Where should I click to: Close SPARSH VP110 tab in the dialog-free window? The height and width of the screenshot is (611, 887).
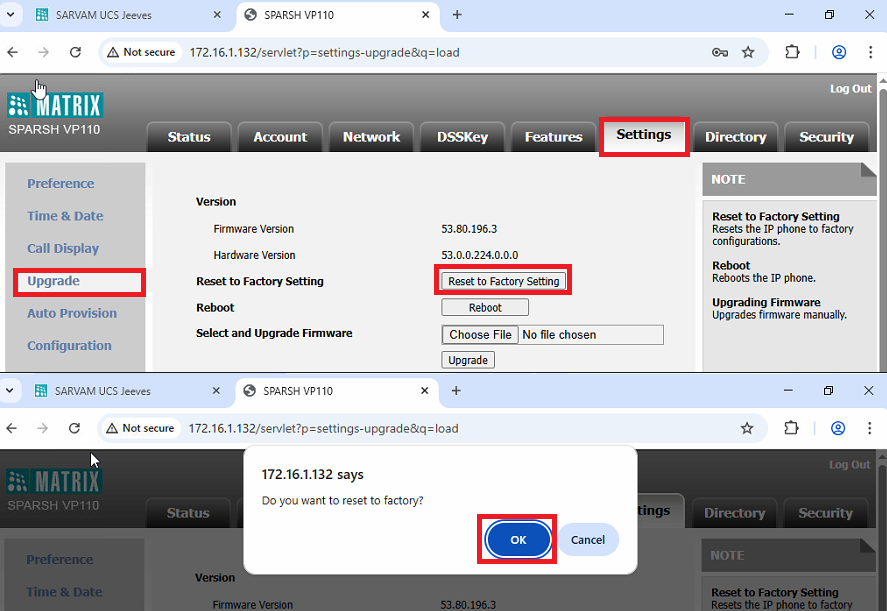[x=426, y=15]
